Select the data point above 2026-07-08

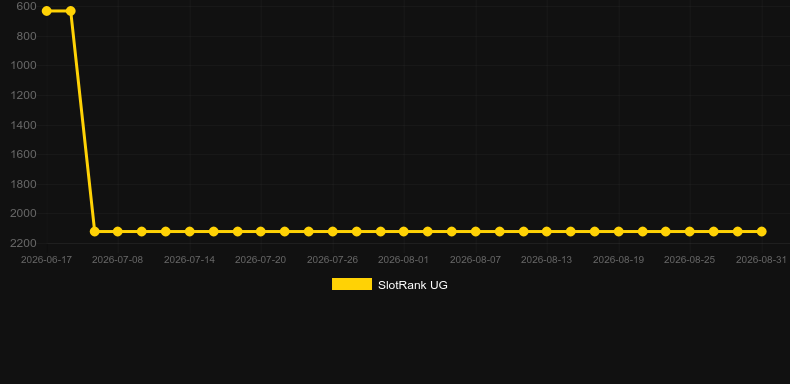pos(117,231)
